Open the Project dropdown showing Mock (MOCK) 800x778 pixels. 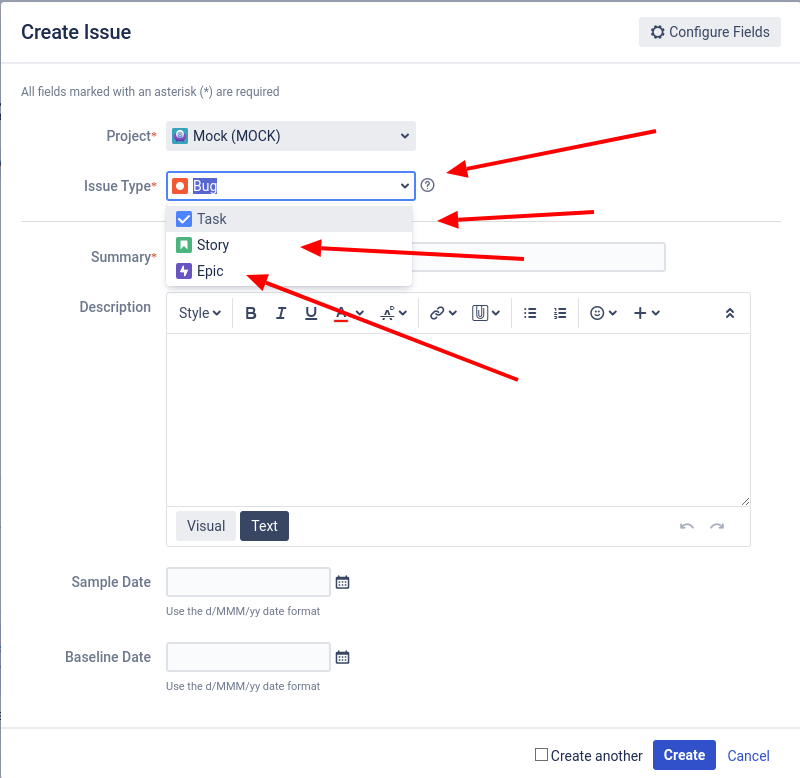[290, 136]
